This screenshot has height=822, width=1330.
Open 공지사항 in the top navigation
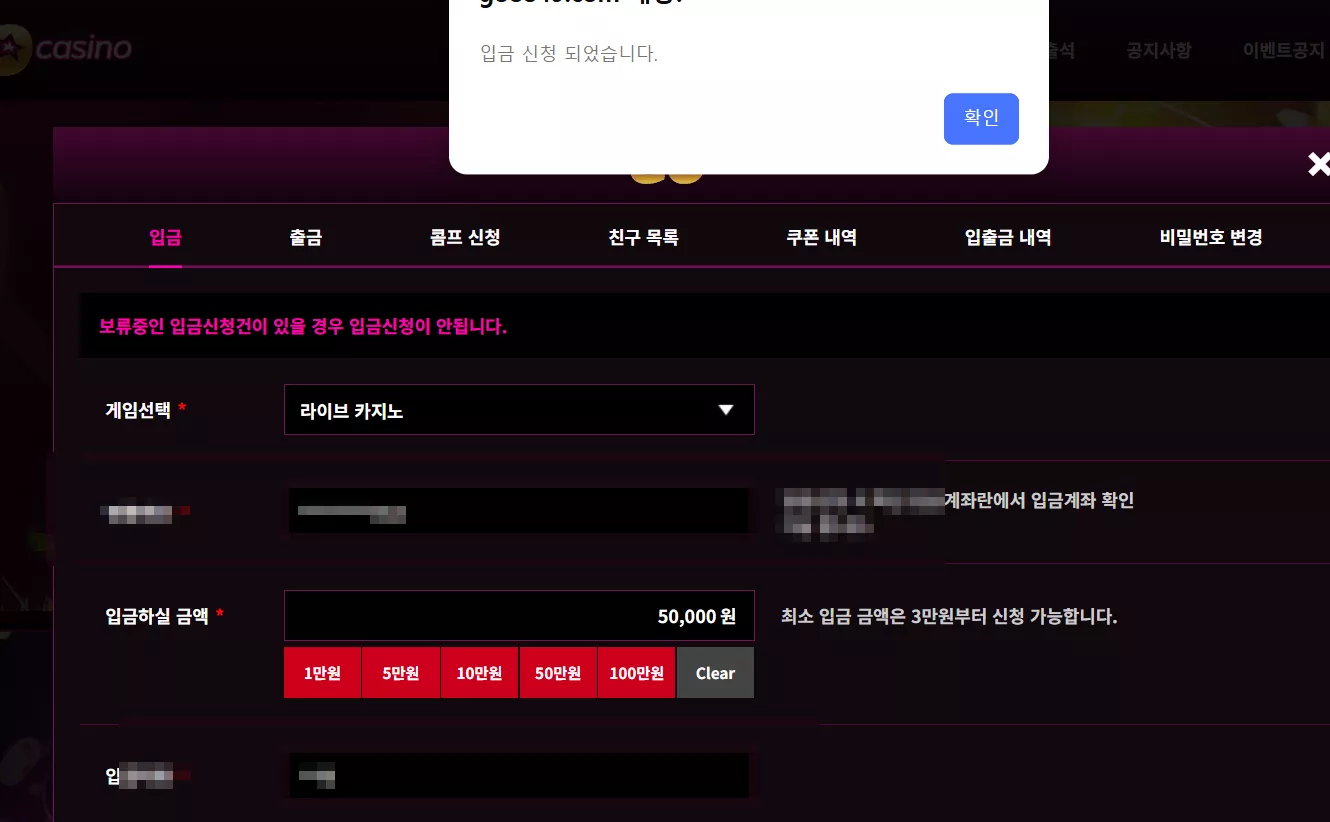click(1158, 50)
